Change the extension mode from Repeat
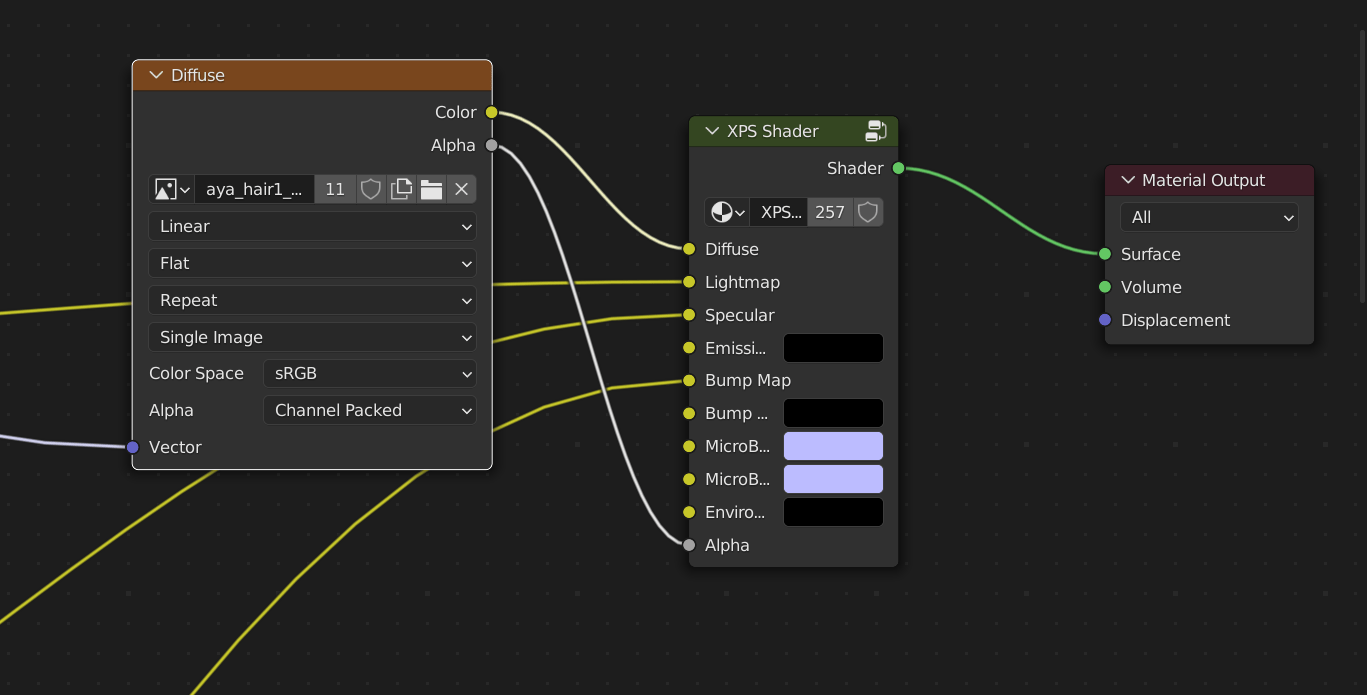Screen dimensions: 1367x695 [311, 300]
